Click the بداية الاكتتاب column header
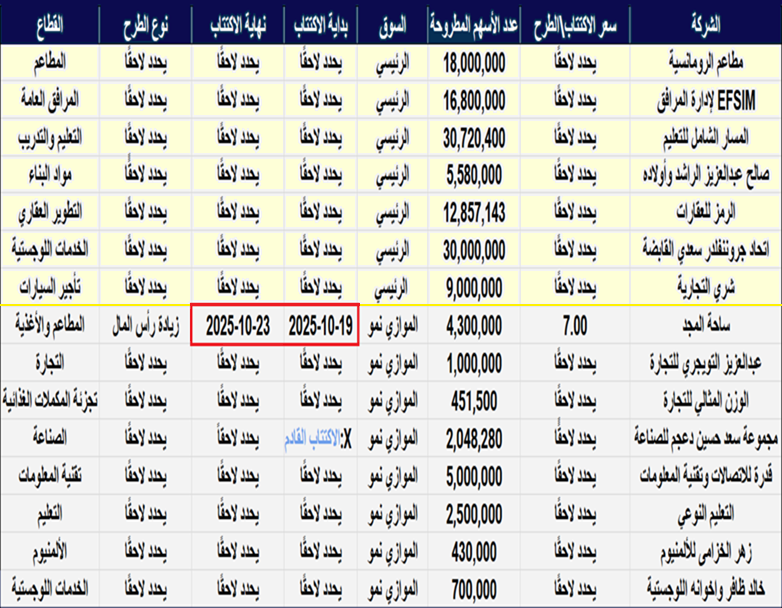 (x=320, y=23)
